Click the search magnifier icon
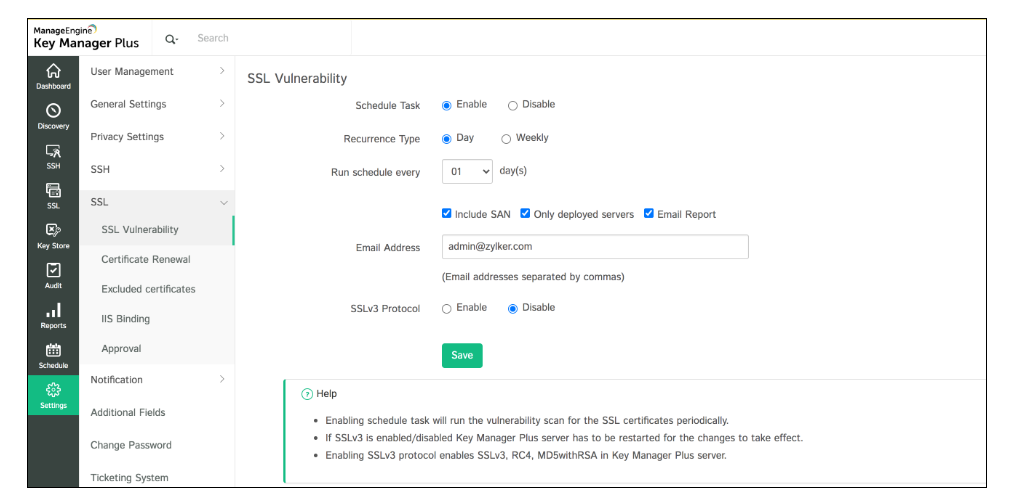This screenshot has height=501, width=1017. 170,39
